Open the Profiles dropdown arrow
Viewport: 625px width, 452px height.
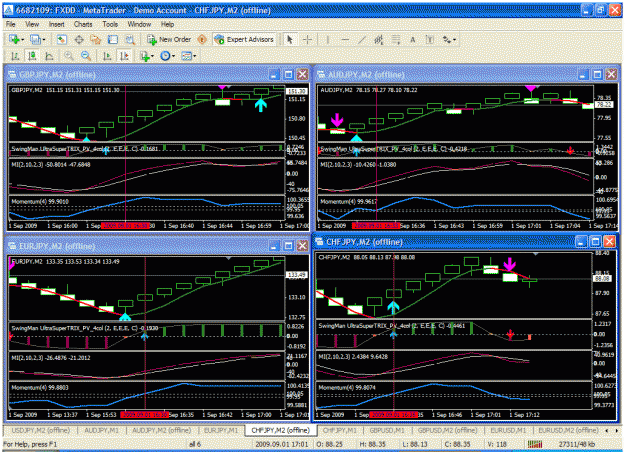pos(43,39)
